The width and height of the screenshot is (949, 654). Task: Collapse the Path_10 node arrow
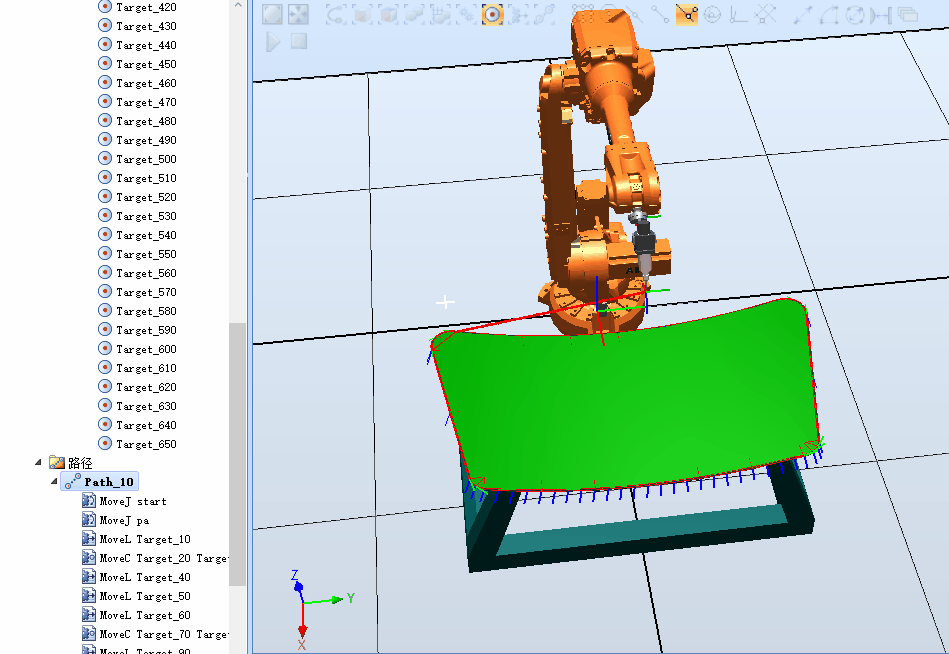pyautogui.click(x=54, y=482)
